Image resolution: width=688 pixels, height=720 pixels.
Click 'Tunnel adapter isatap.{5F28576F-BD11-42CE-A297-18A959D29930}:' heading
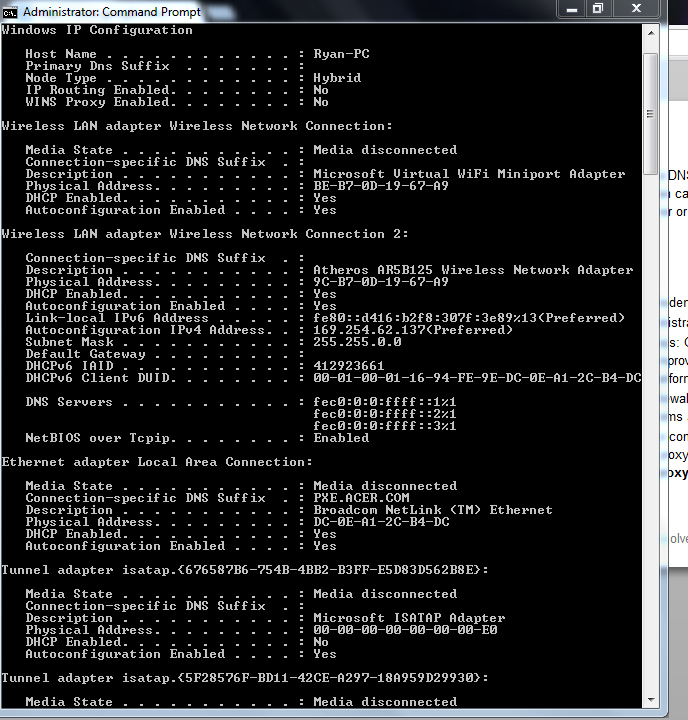pos(245,678)
